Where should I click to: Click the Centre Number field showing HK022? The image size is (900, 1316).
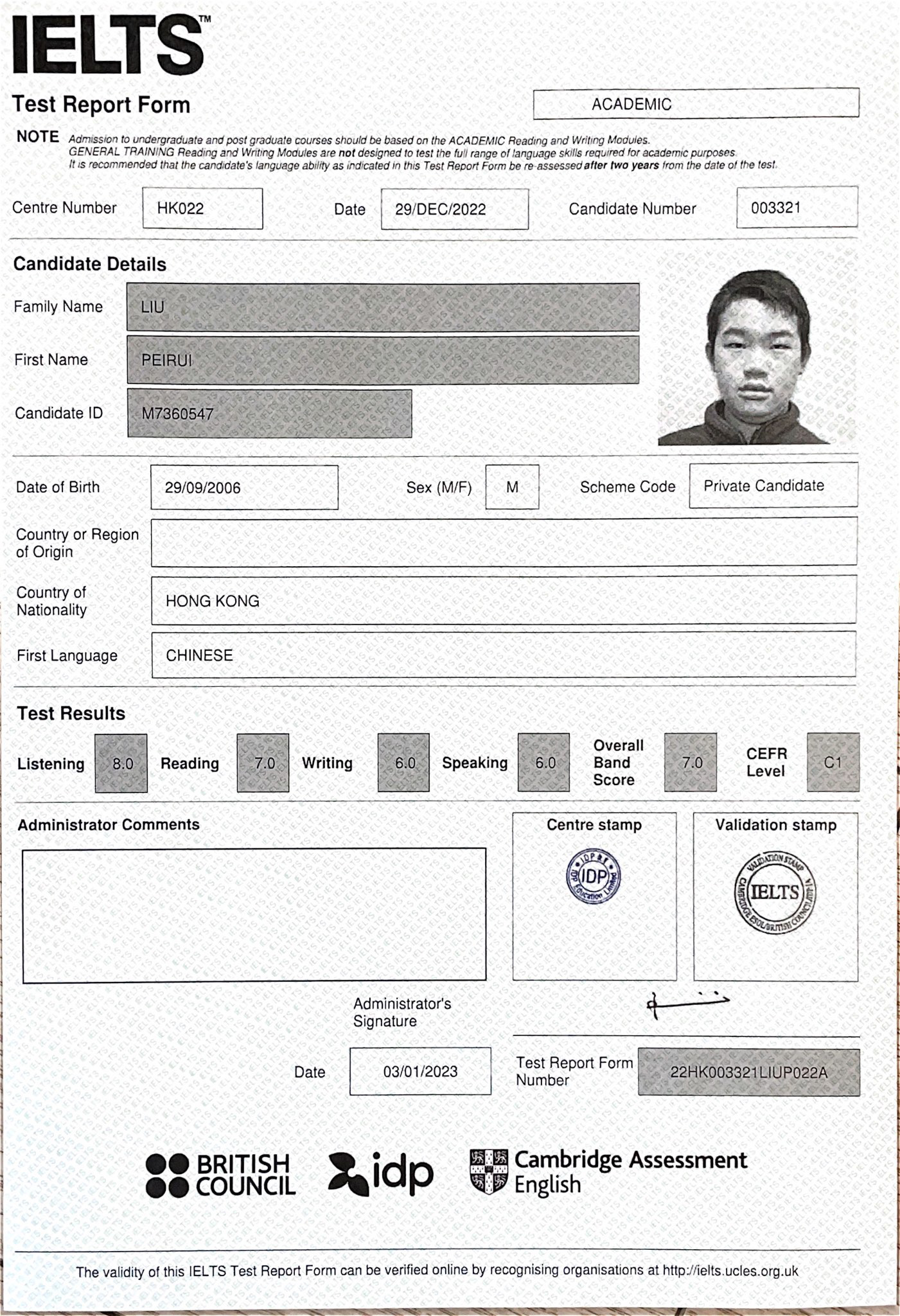pos(202,208)
